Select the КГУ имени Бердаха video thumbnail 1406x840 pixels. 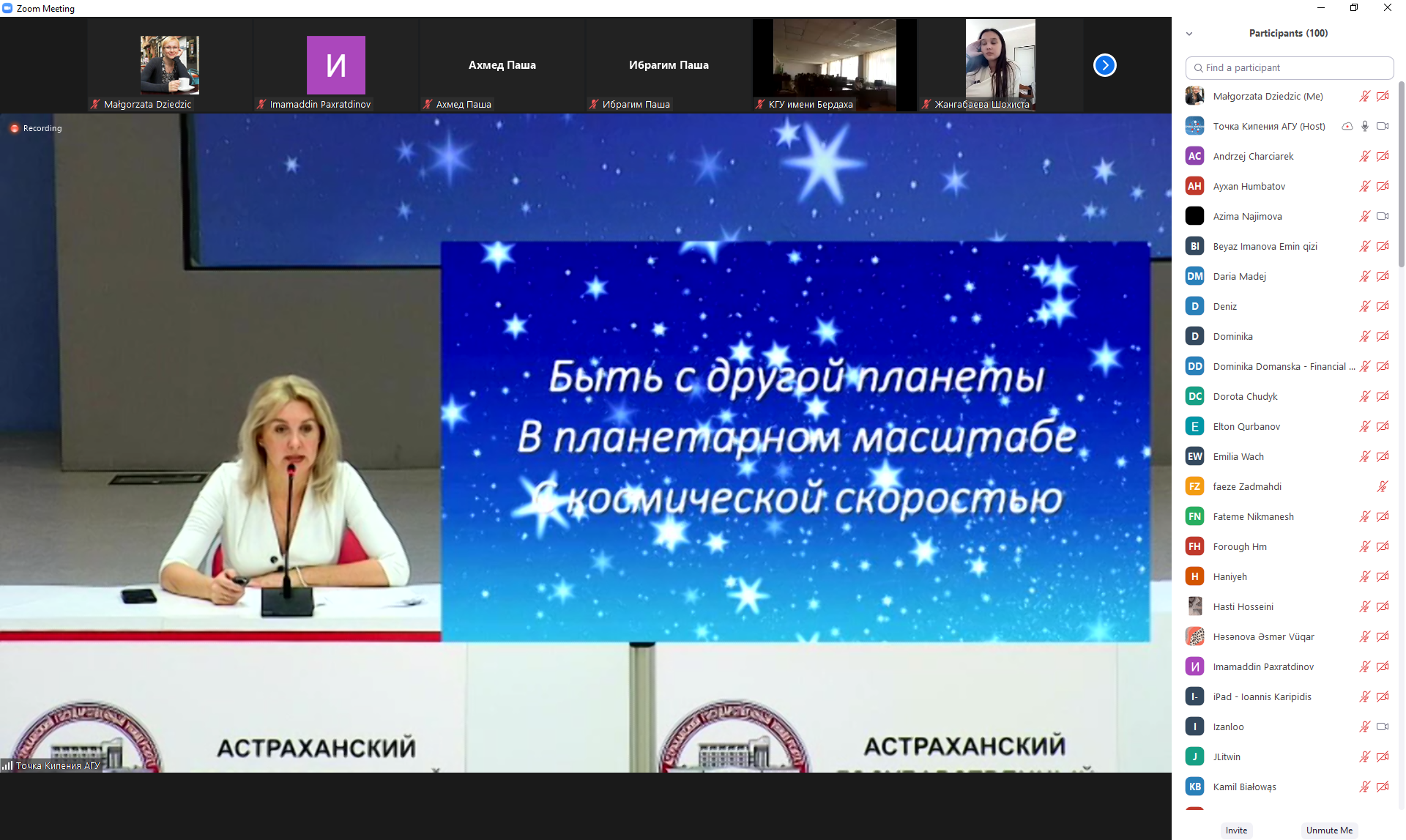click(x=834, y=65)
